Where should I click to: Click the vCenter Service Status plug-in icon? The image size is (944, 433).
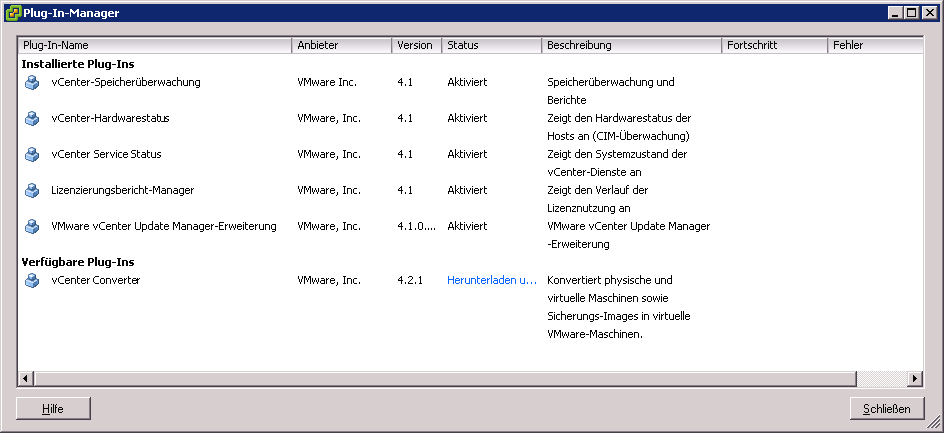[32, 155]
